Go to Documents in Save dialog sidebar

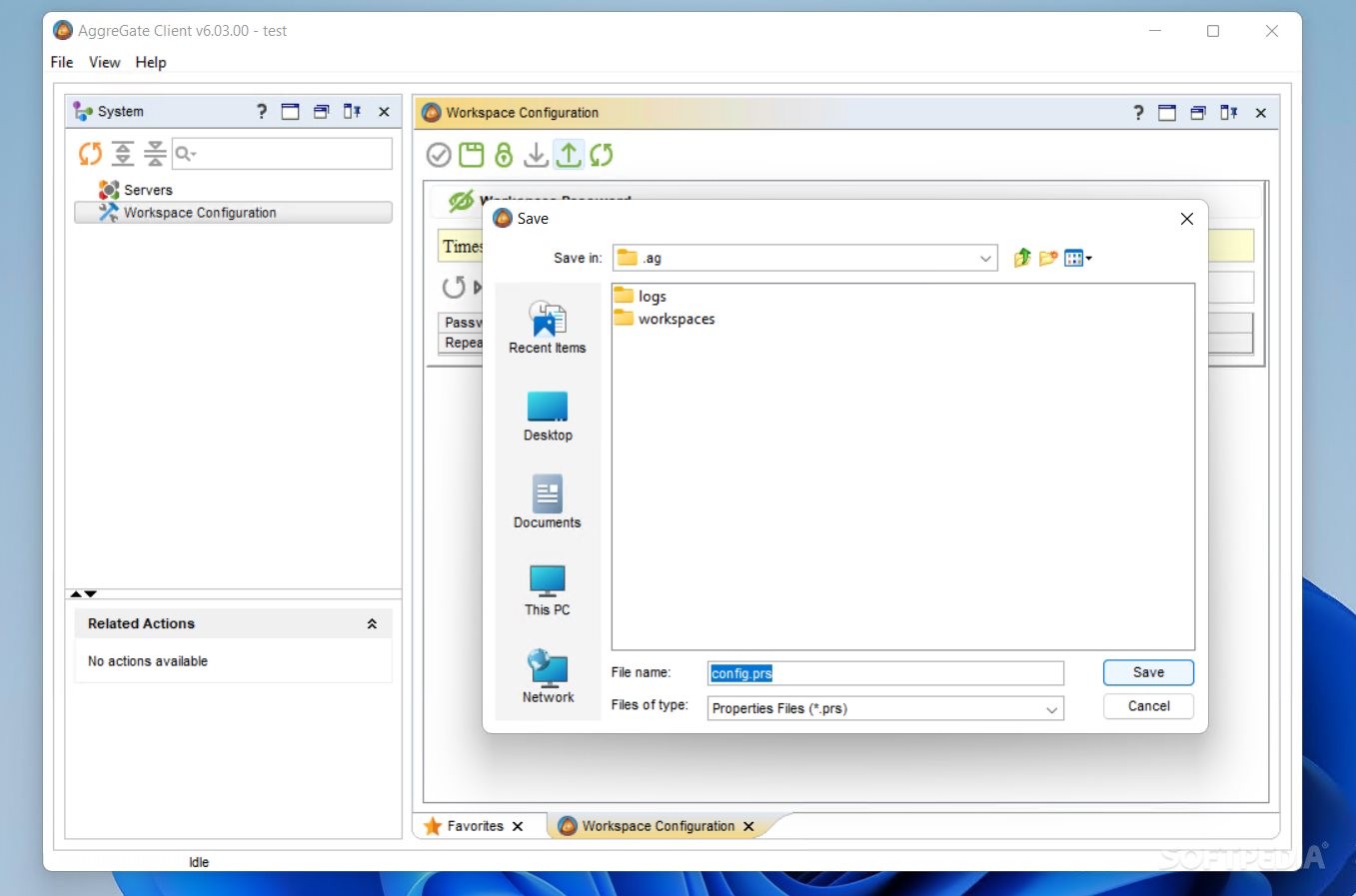pos(548,501)
